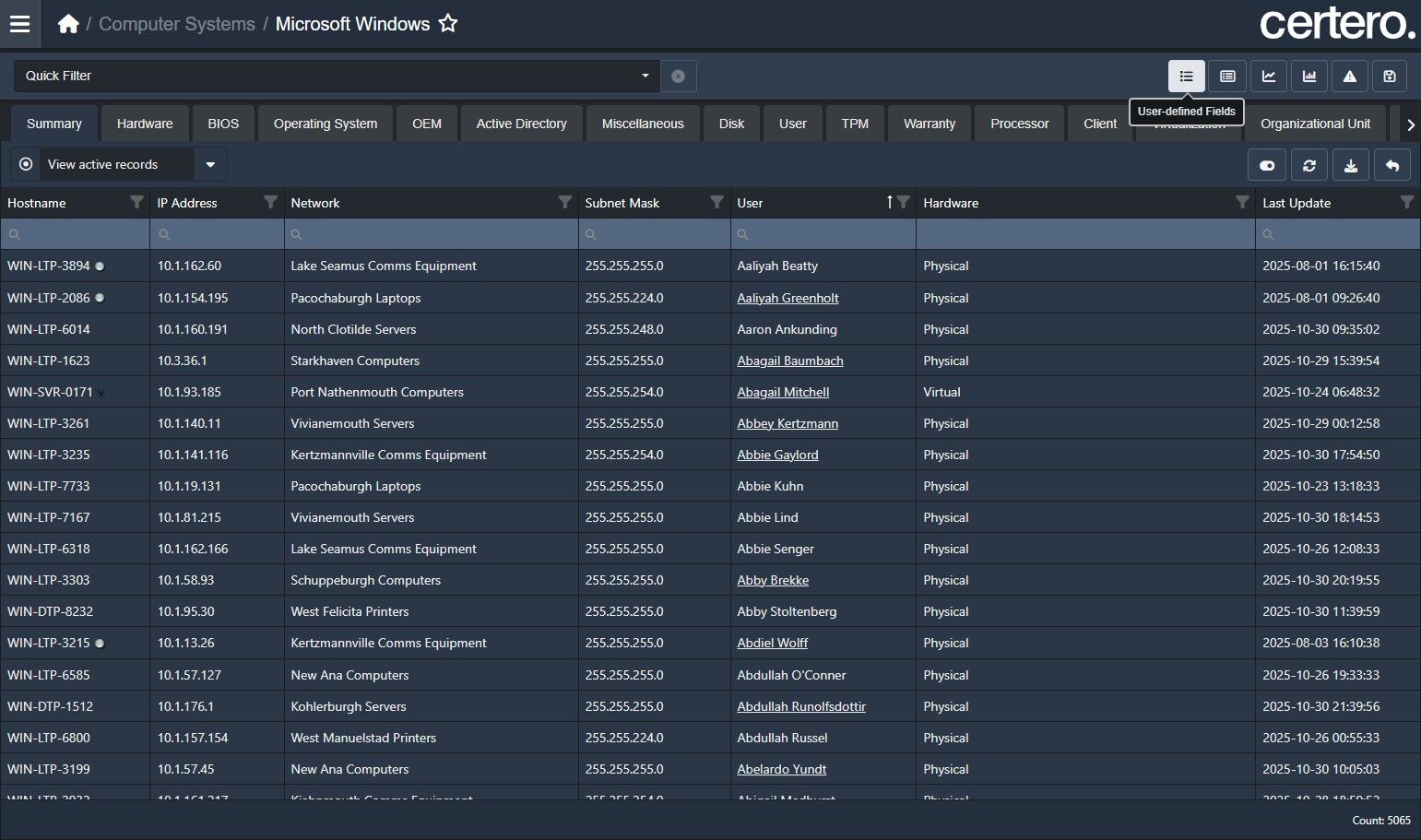This screenshot has width=1421, height=840.
Task: Click the Computer Systems breadcrumb link
Action: [x=176, y=24]
